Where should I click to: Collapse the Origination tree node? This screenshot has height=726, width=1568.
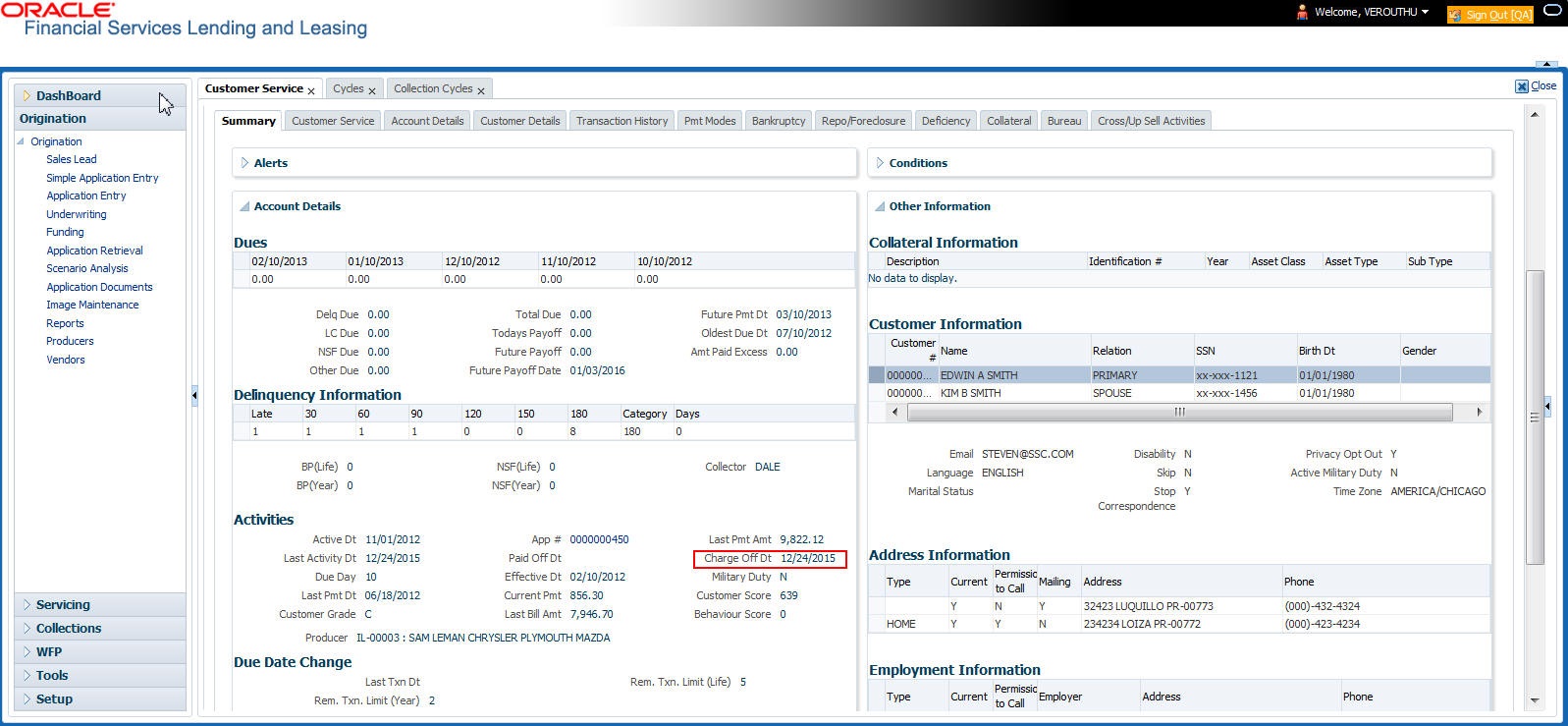pyautogui.click(x=22, y=141)
